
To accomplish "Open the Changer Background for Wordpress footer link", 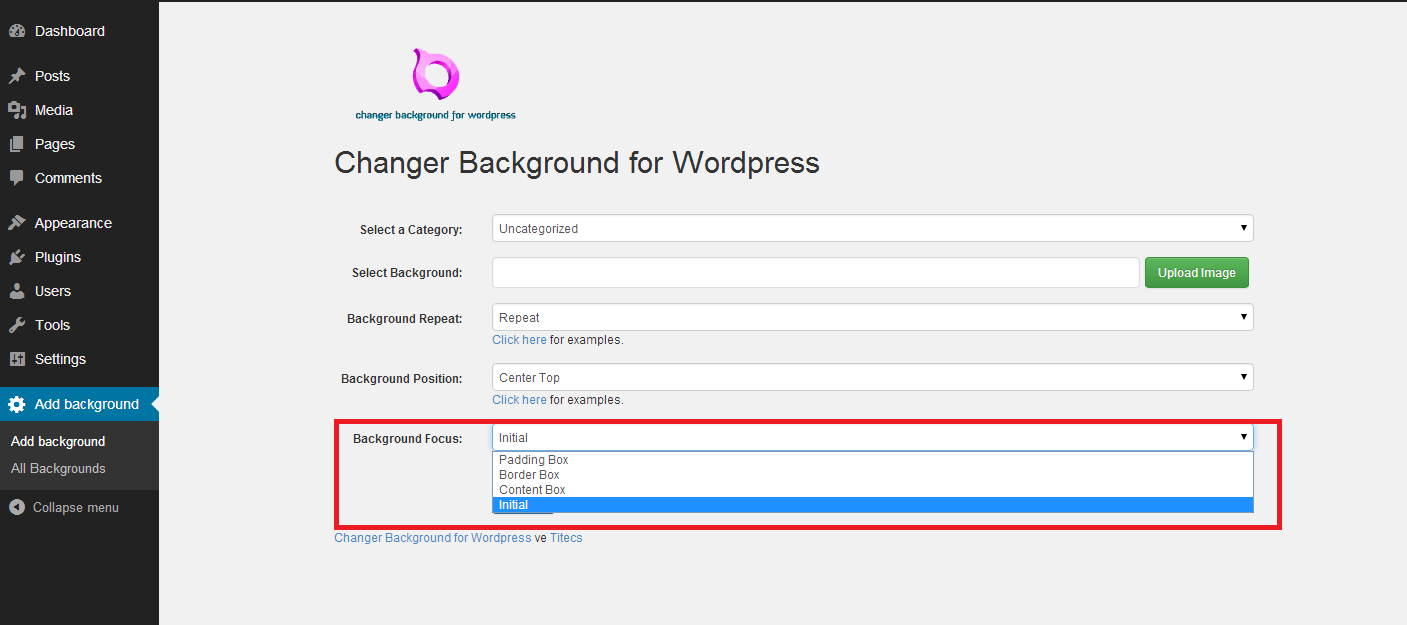I will 433,538.
